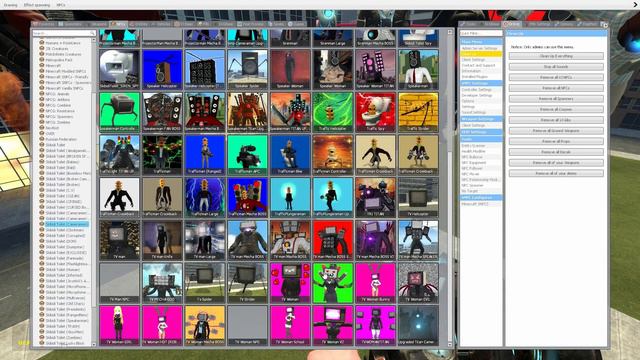The image size is (640, 360).
Task: Choose the TV Helicopter NPC icon
Action: coord(418,198)
